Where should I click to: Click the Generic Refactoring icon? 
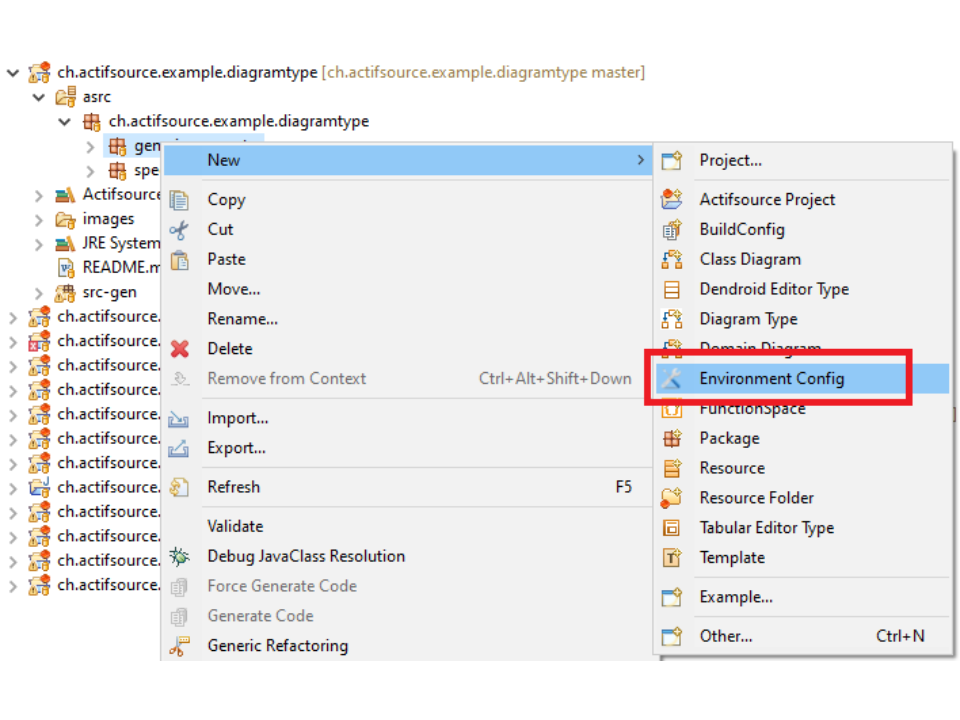coord(180,647)
